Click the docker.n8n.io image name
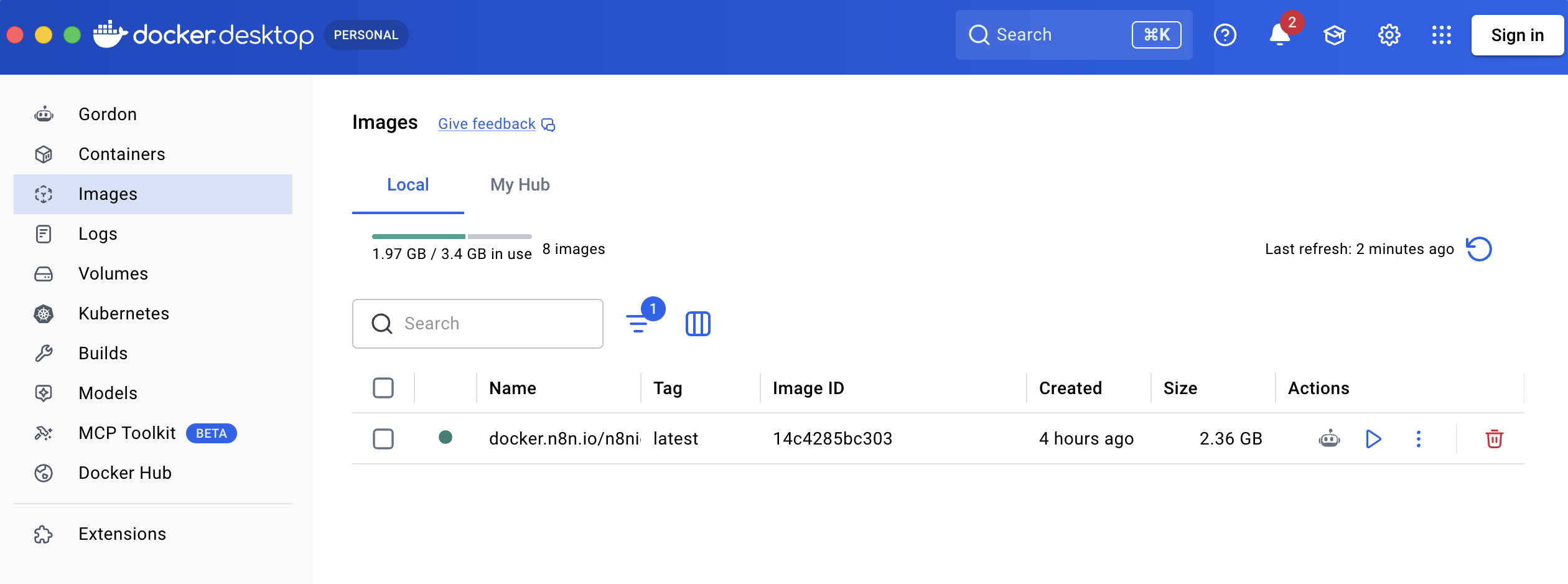1568x584 pixels. [564, 439]
